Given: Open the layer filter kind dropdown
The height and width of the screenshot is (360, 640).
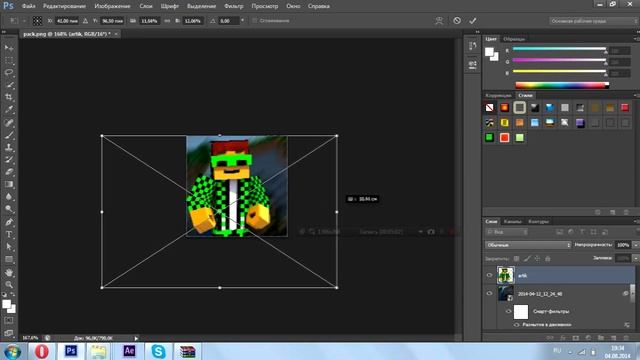Looking at the screenshot, I should click(x=507, y=232).
